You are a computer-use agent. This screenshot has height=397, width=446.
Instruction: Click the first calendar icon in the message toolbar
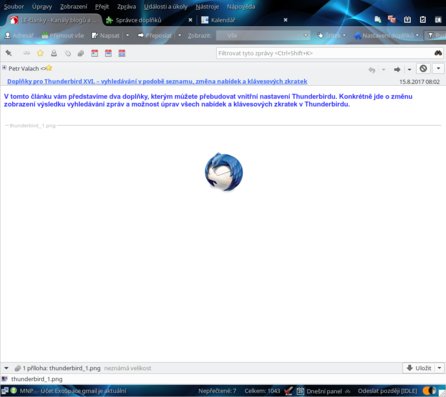coord(95,53)
